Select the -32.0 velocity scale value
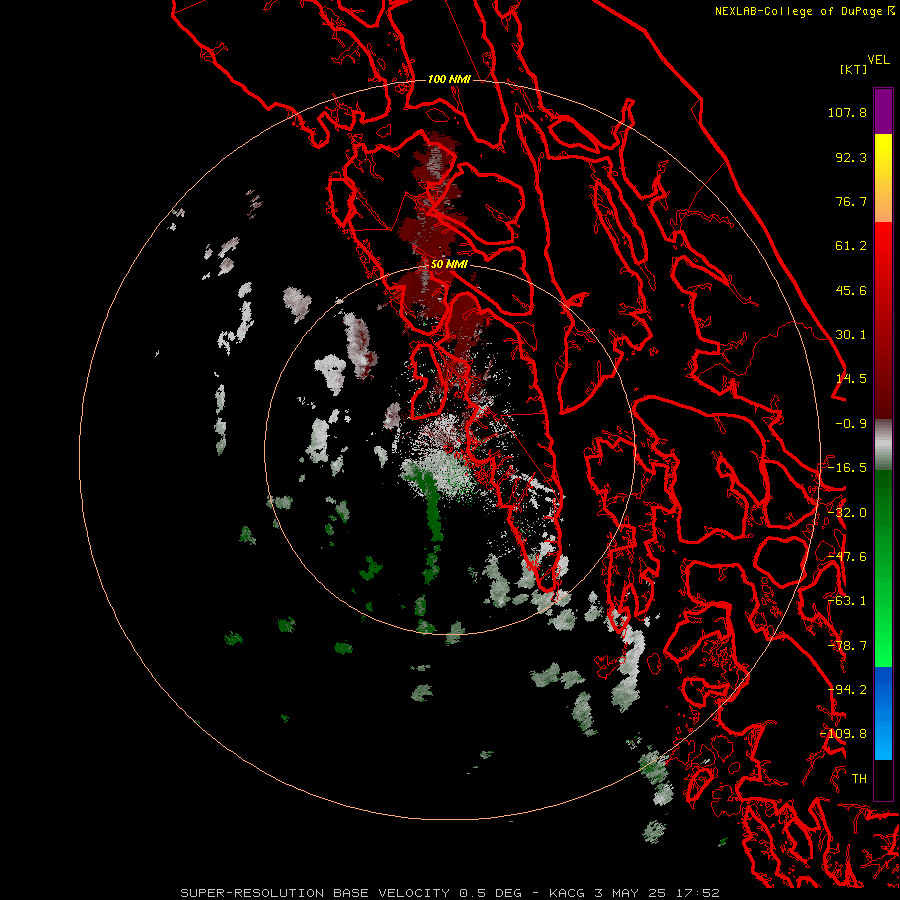This screenshot has height=900, width=900. point(847,513)
